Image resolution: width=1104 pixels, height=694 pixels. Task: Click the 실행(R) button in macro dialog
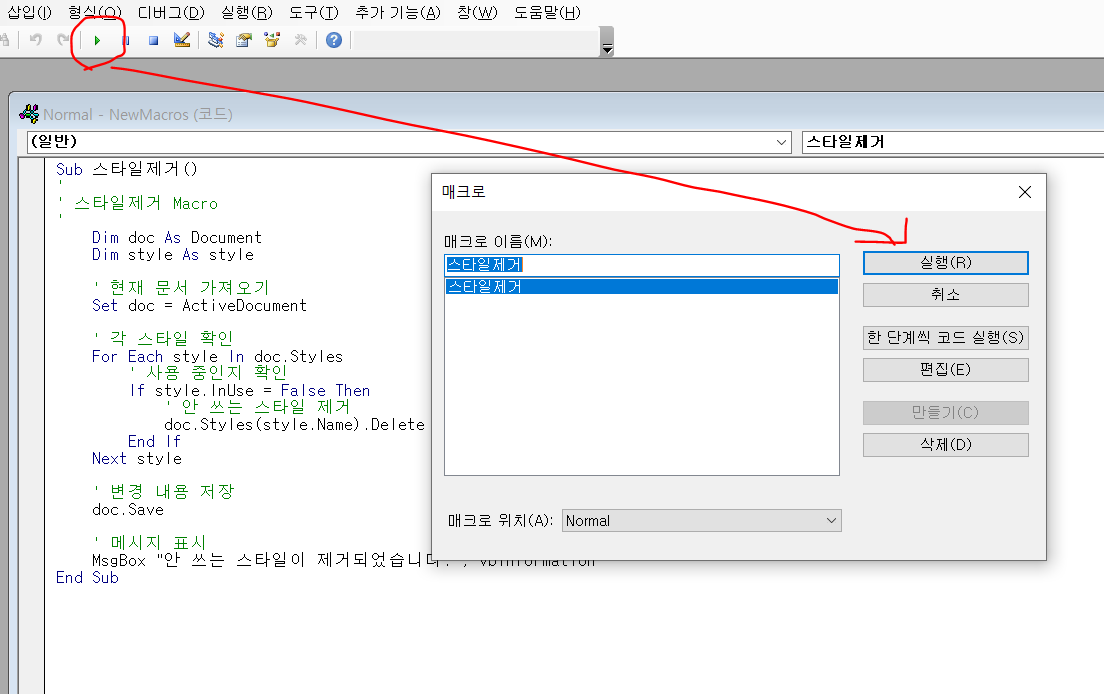[x=946, y=263]
